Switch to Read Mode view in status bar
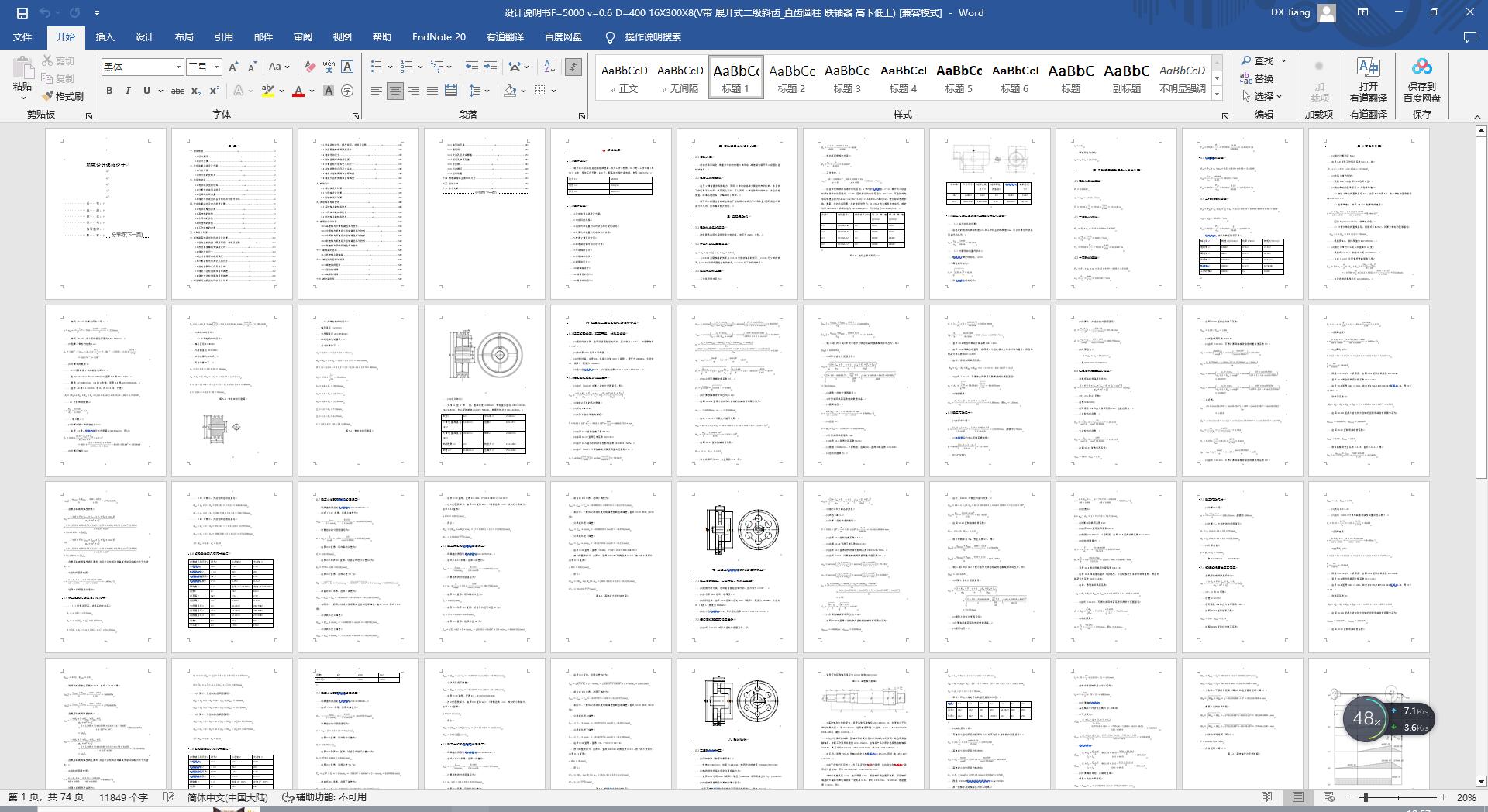The height and width of the screenshot is (812, 1488). pos(1267,797)
